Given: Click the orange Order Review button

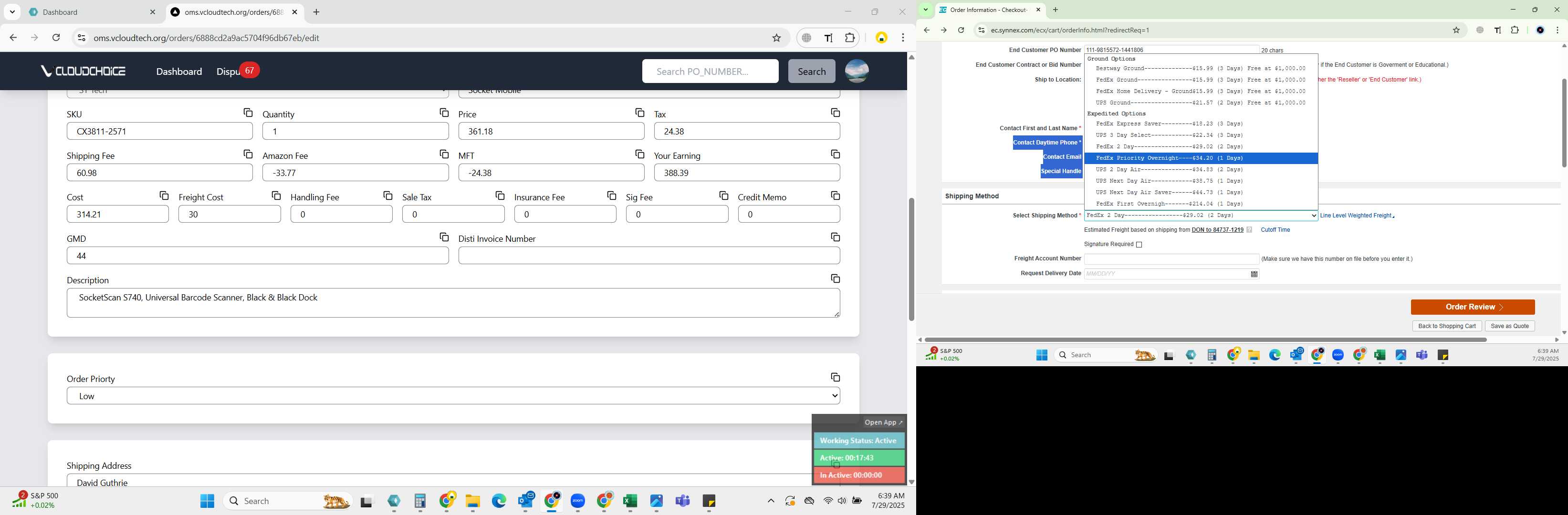Looking at the screenshot, I should 1473,307.
